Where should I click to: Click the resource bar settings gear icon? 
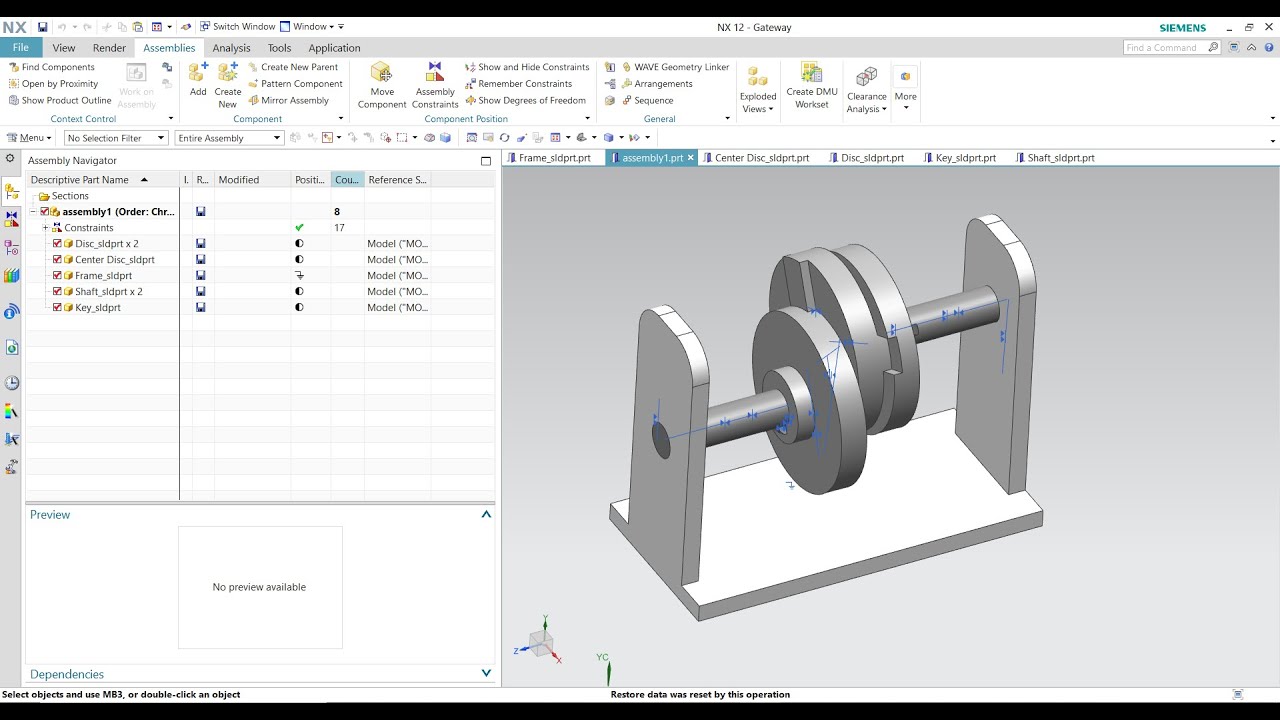tap(10, 159)
